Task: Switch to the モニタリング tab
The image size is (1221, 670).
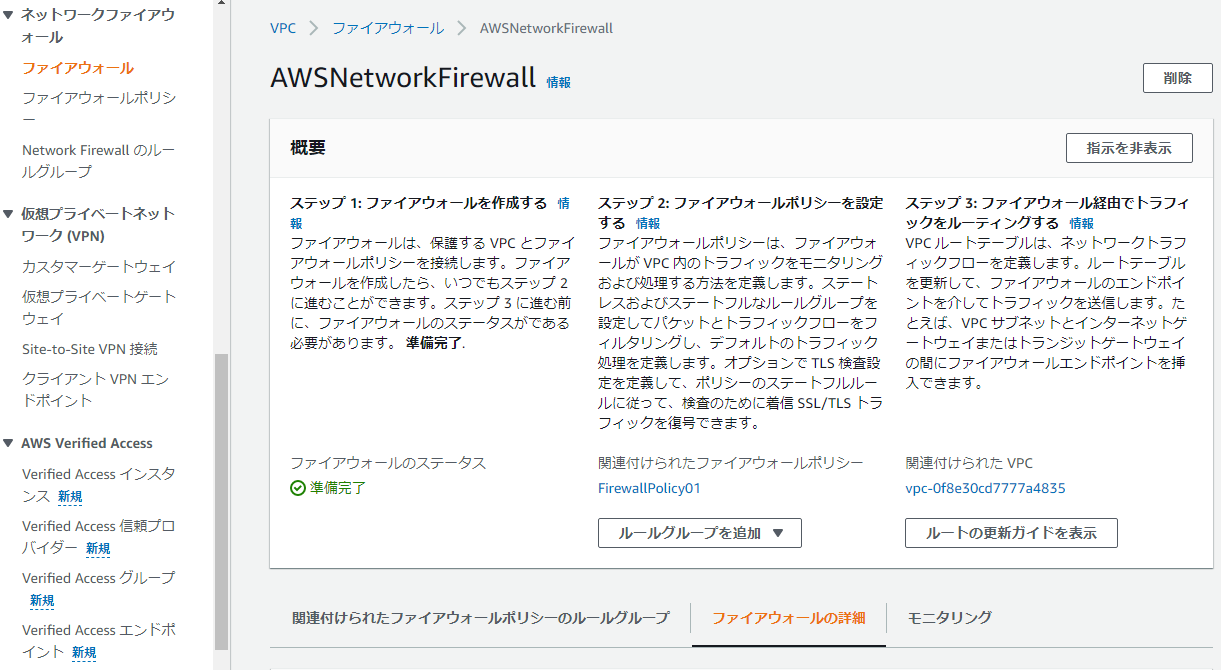Action: pos(949,617)
